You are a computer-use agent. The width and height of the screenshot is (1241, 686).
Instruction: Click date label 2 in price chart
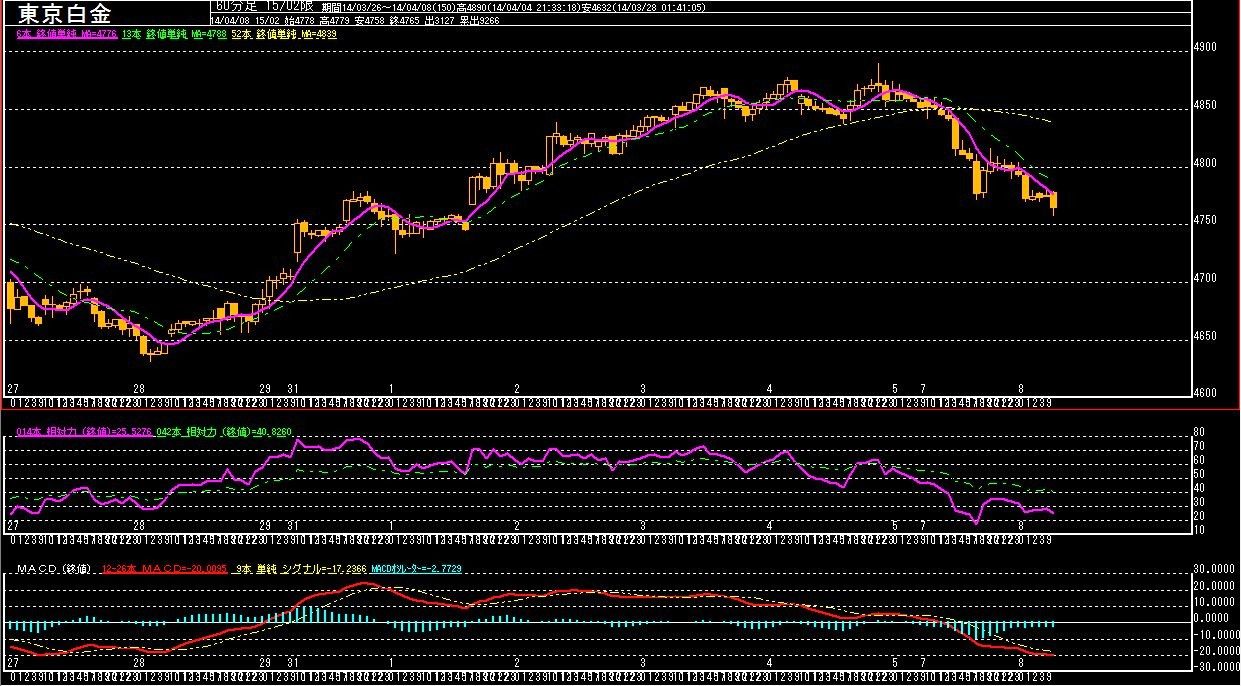click(517, 388)
